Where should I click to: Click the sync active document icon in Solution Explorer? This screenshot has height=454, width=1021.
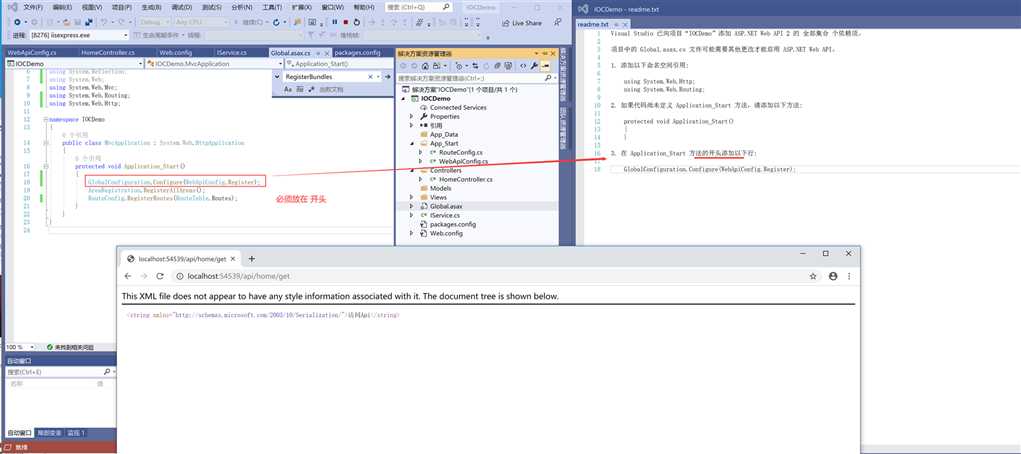pos(474,66)
